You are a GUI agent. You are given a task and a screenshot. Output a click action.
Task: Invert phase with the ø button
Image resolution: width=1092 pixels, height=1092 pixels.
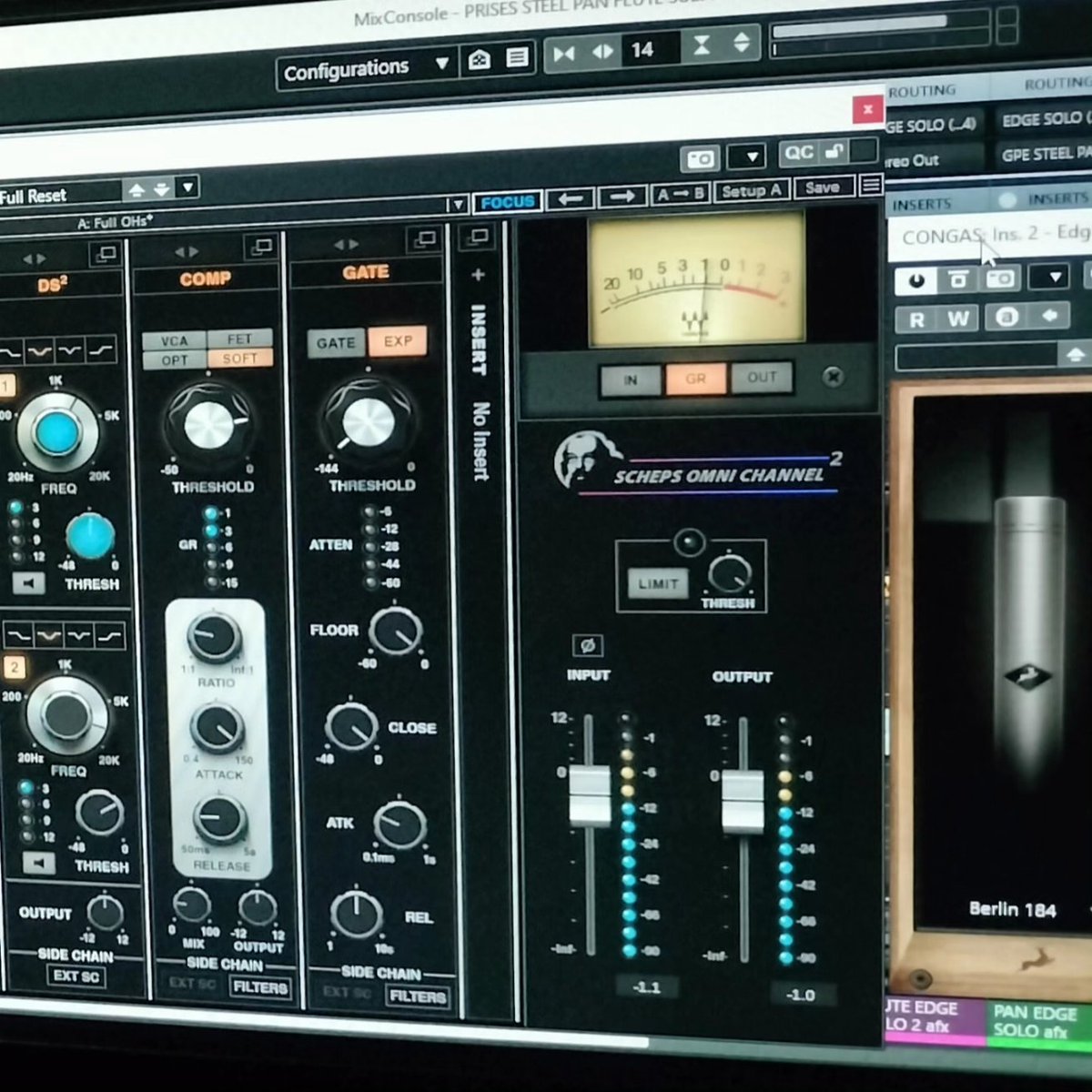(x=588, y=645)
